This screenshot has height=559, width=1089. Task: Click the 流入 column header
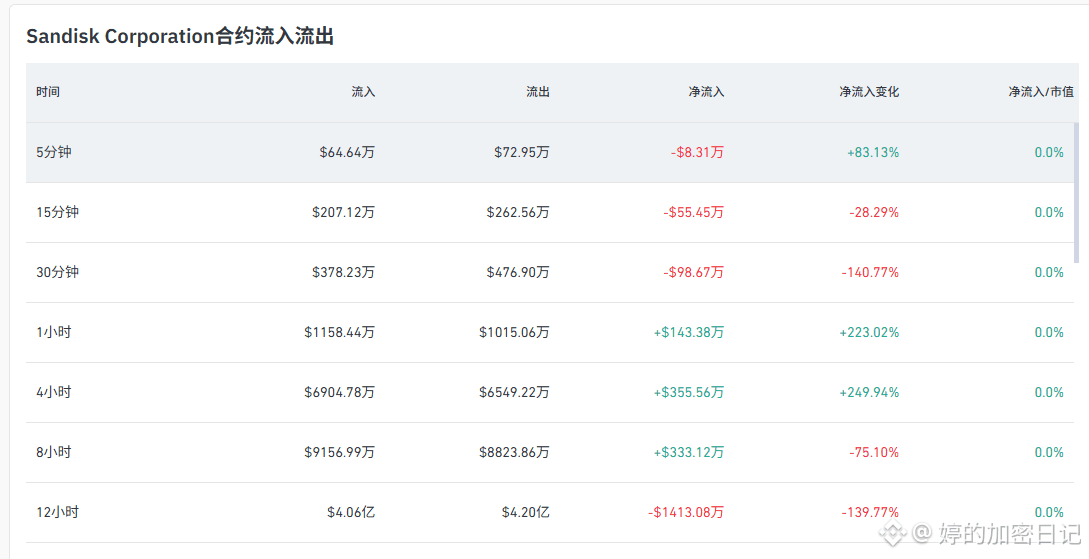tap(363, 92)
